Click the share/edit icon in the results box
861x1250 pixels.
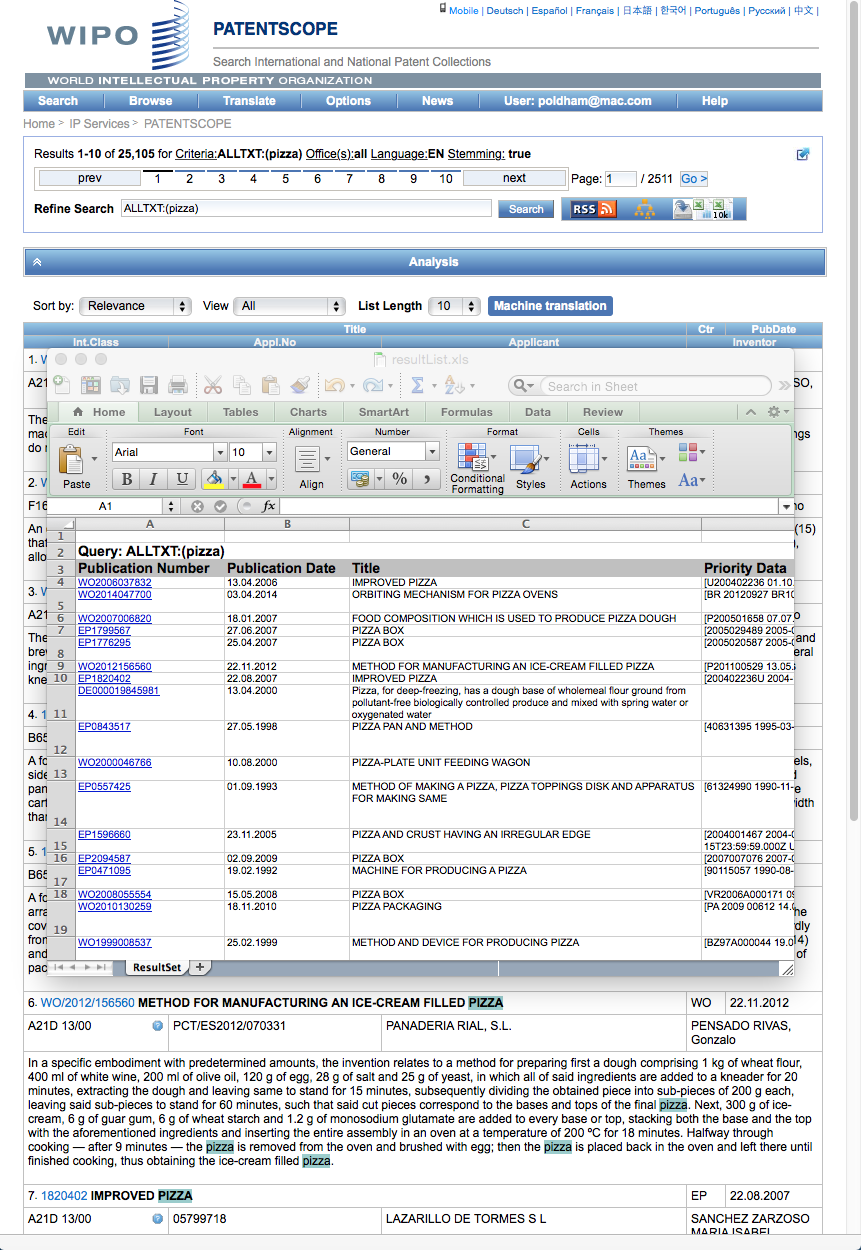click(x=803, y=154)
